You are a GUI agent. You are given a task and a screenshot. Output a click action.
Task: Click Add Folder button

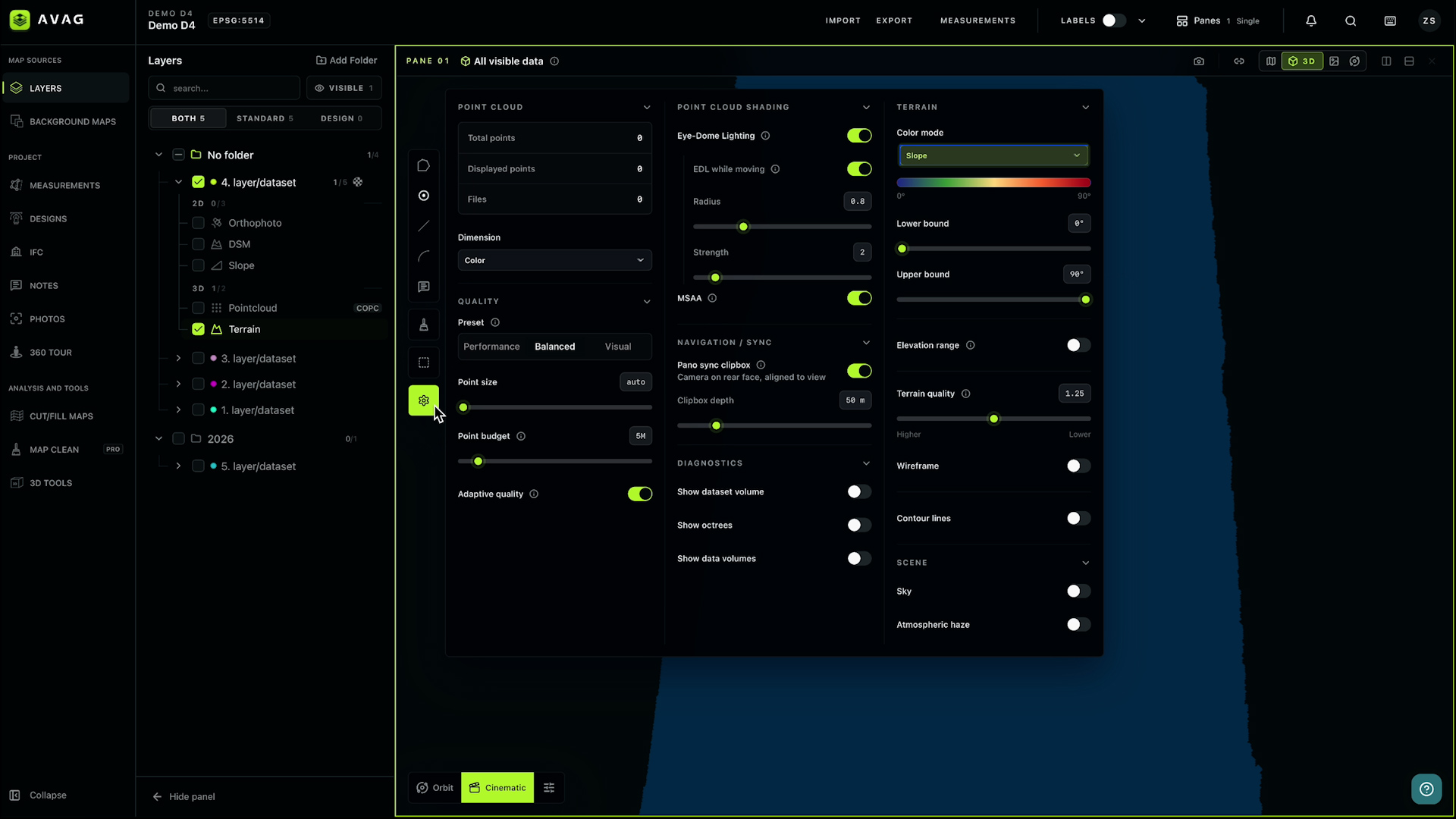point(347,60)
